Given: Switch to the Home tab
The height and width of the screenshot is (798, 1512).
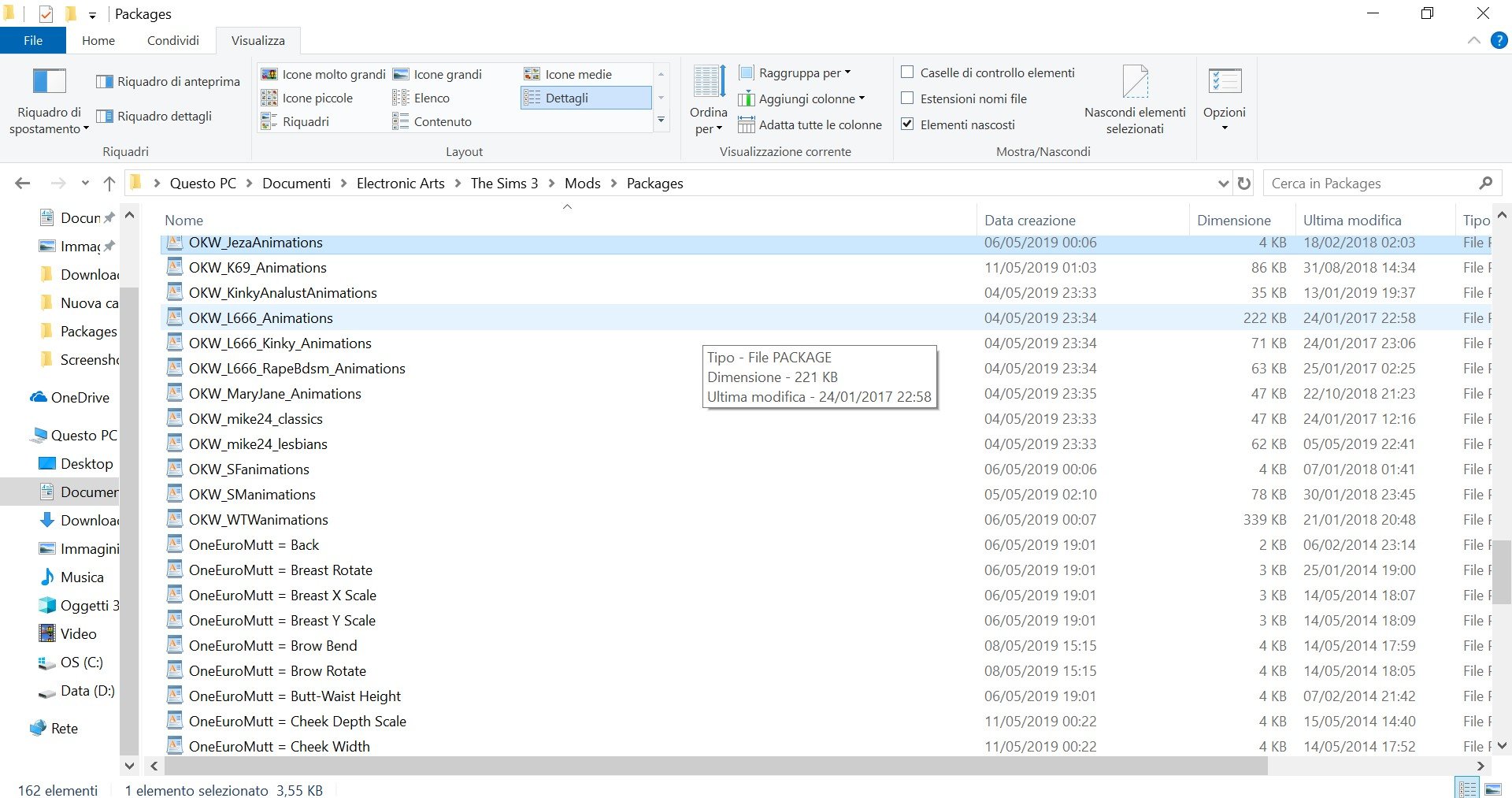Looking at the screenshot, I should point(98,41).
